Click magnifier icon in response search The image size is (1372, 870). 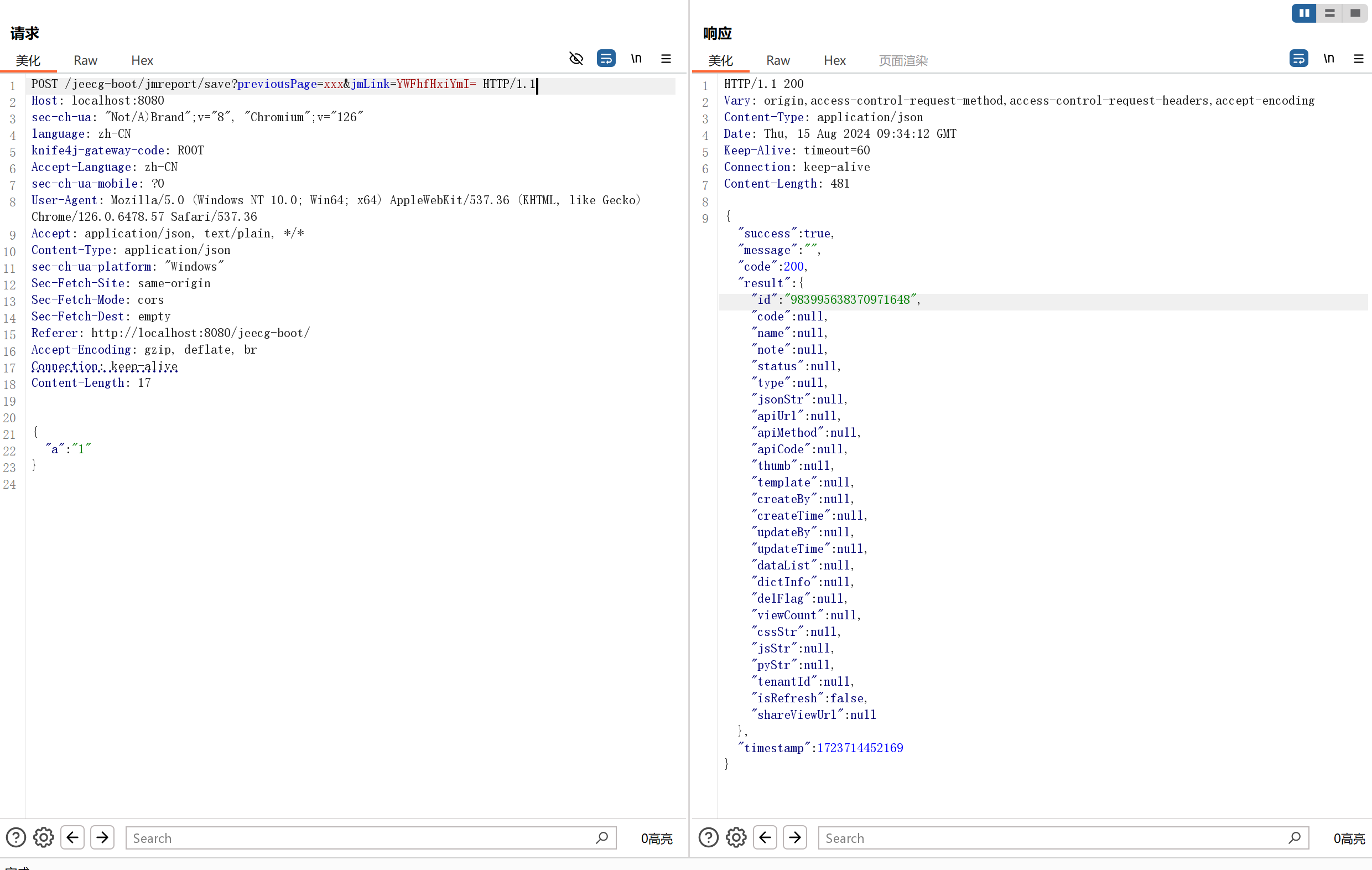[1295, 837]
